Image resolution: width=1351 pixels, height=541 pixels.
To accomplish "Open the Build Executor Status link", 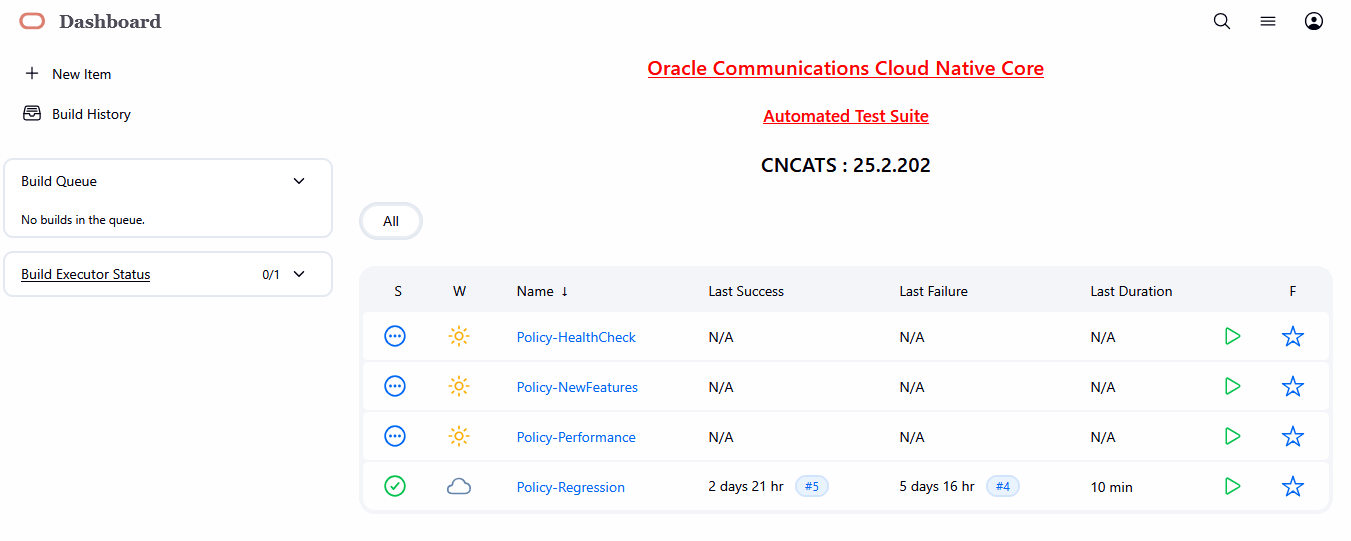I will [x=86, y=274].
